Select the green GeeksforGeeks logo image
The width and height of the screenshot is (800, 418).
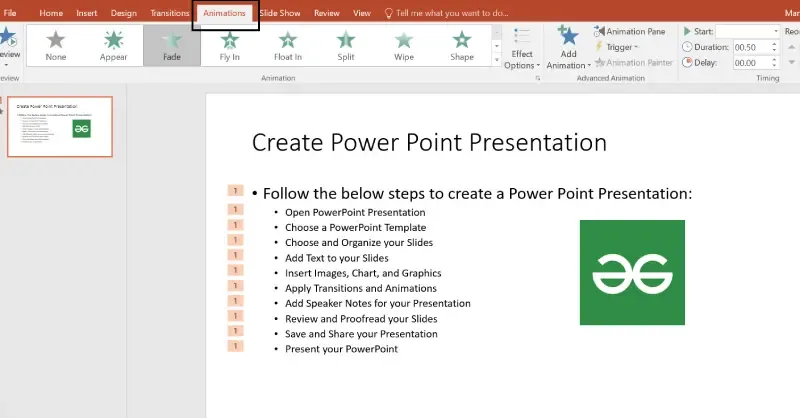(632, 273)
